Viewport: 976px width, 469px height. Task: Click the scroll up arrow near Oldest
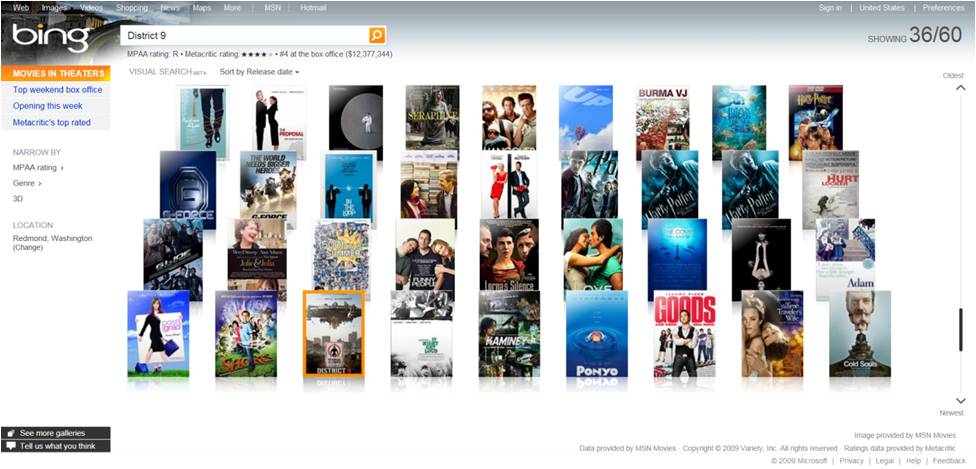click(960, 88)
